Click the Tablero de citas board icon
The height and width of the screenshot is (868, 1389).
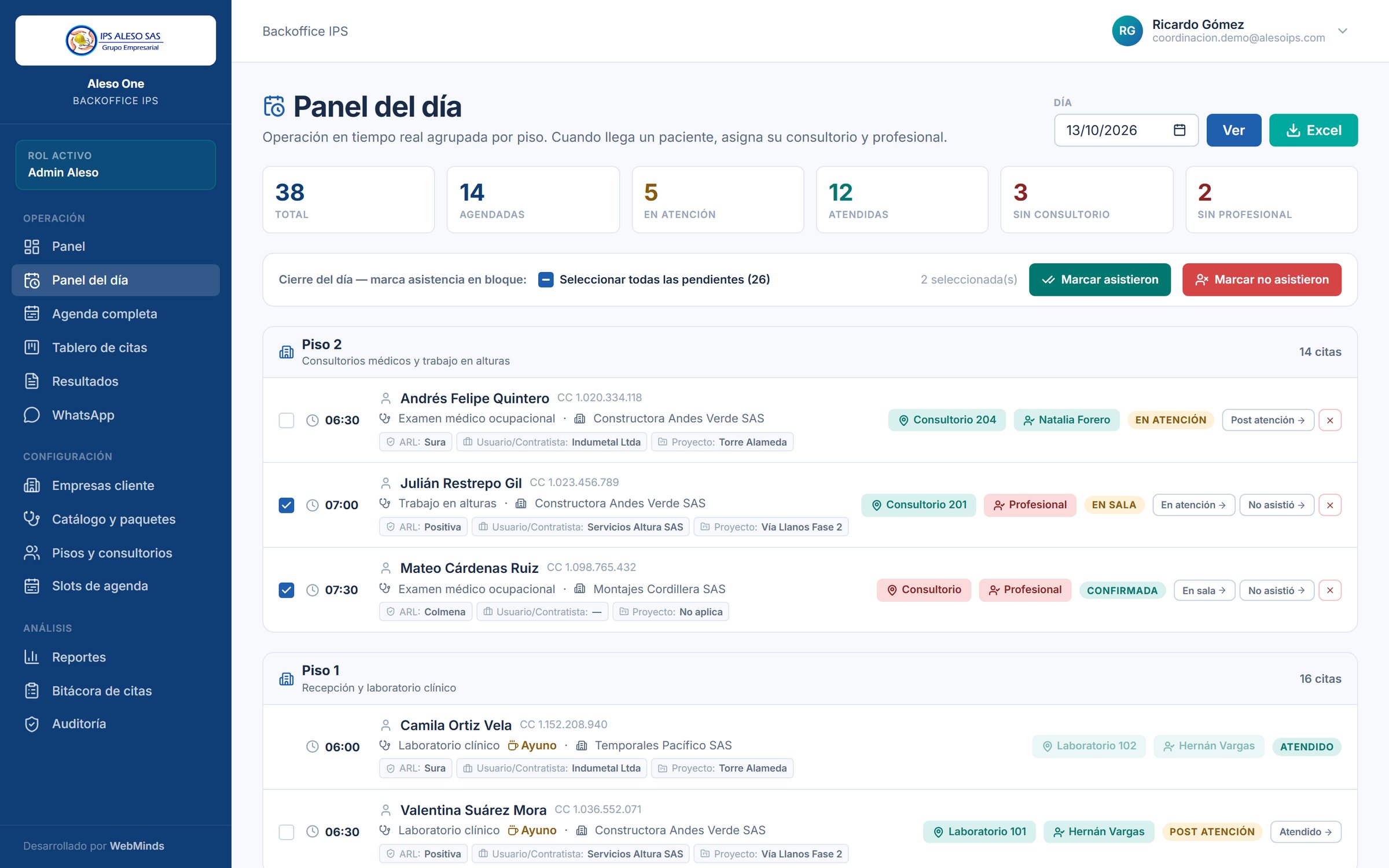32,347
